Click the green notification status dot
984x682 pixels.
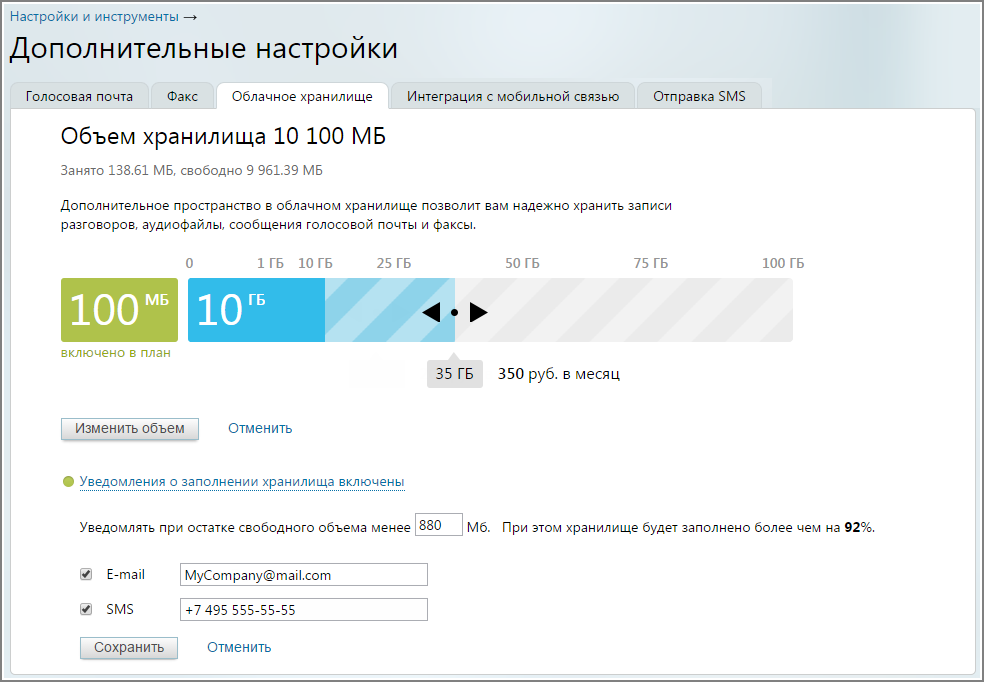[x=68, y=482]
